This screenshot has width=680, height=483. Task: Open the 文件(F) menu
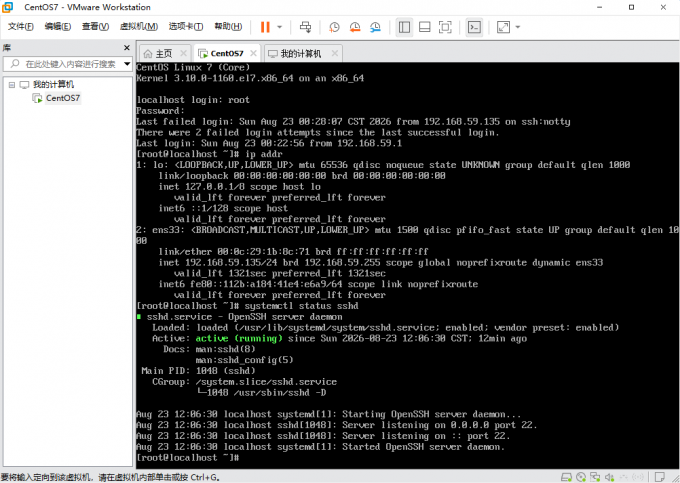[x=21, y=26]
